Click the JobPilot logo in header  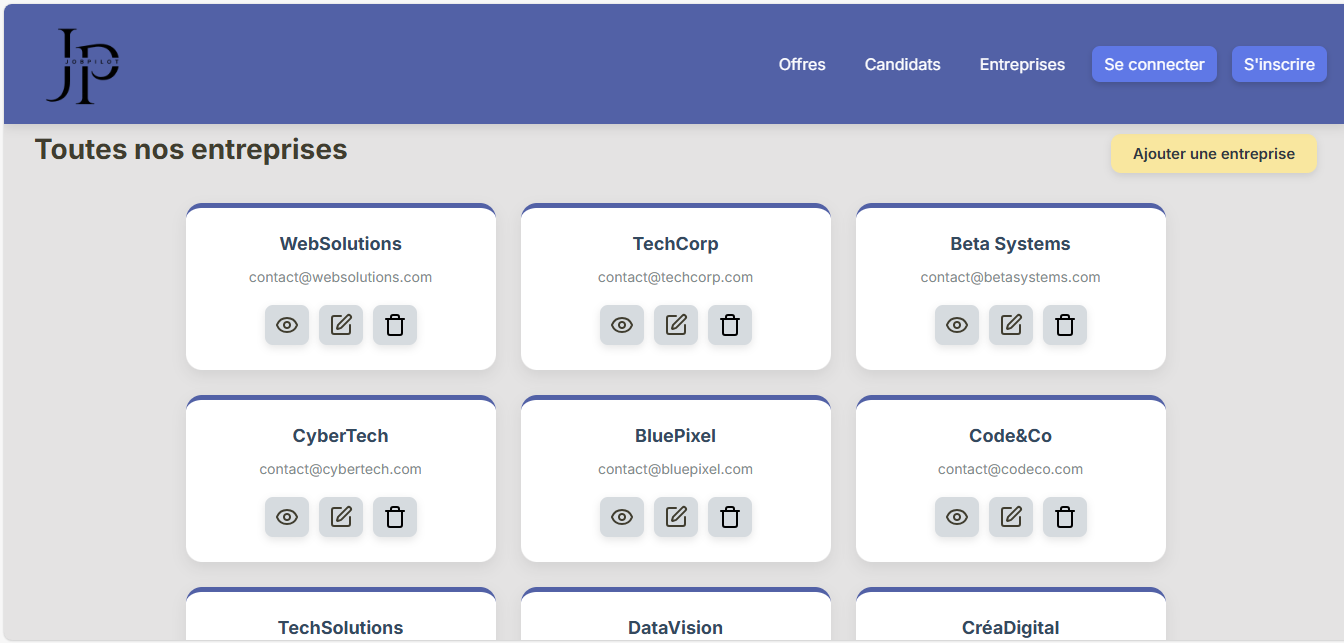pos(83,66)
